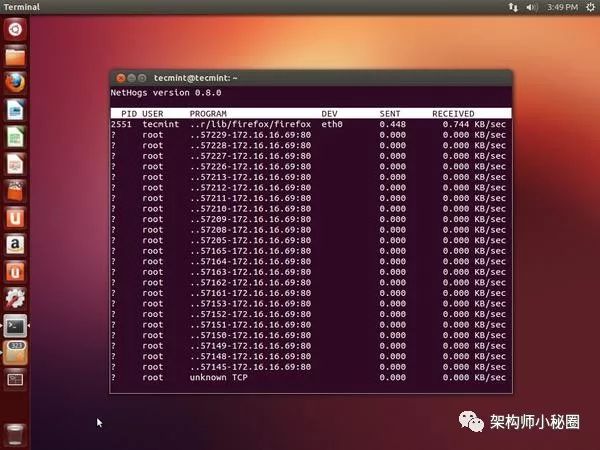Select the firefox process row program path
The width and height of the screenshot is (600, 450).
point(250,124)
